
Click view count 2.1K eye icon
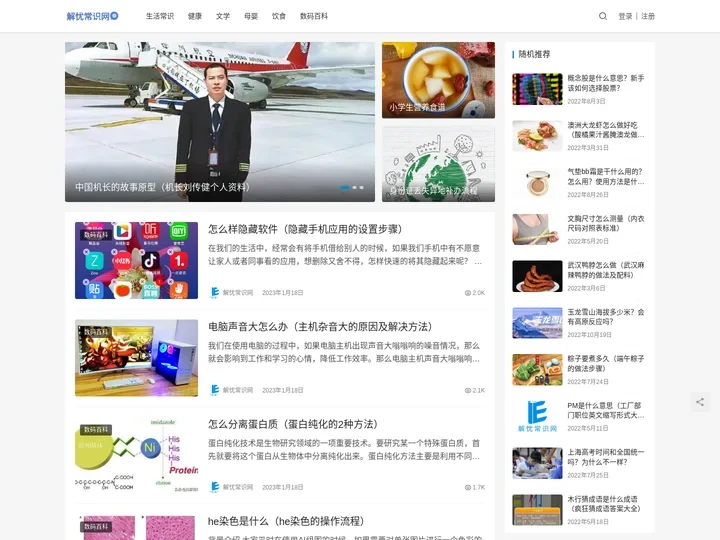(x=467, y=390)
